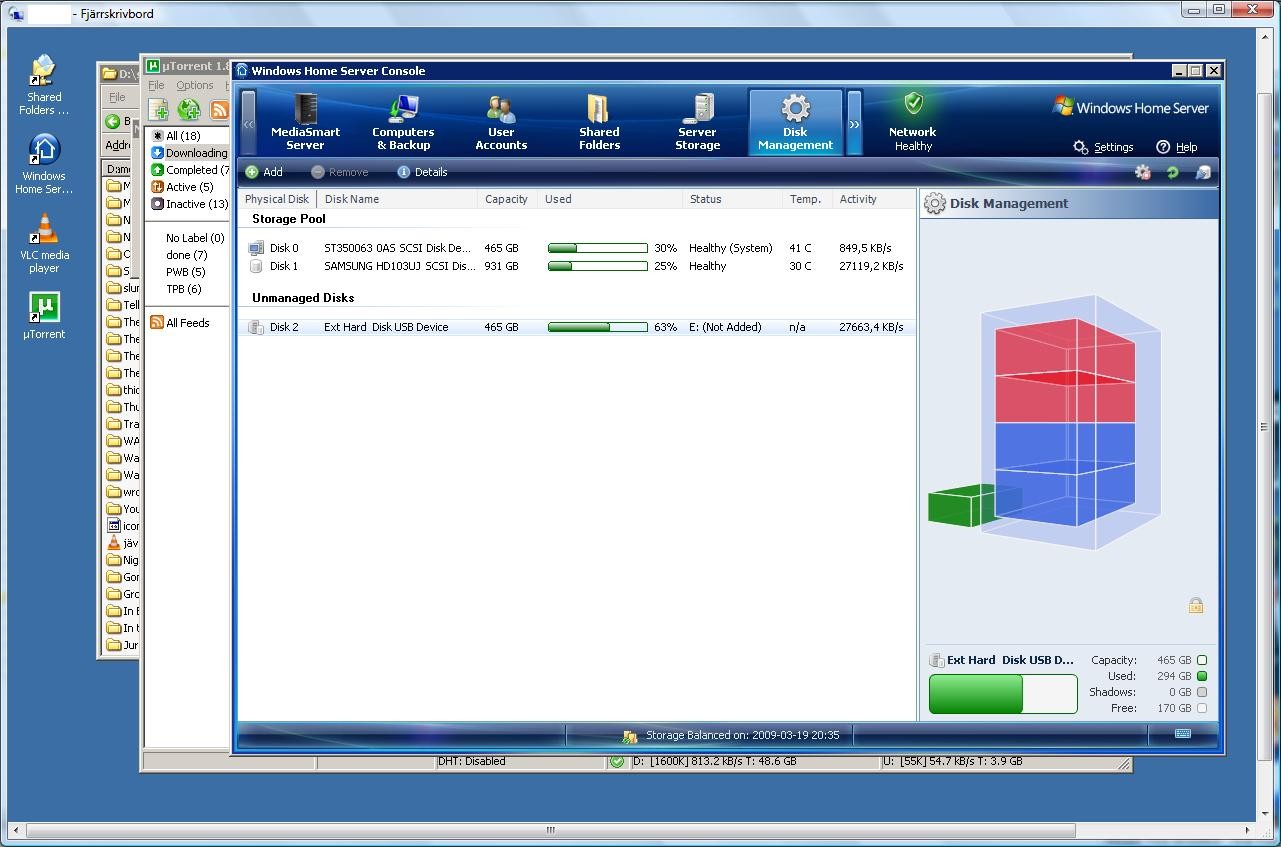Click the Disk Management gear icon in the side panel
This screenshot has height=847, width=1281.
point(935,204)
